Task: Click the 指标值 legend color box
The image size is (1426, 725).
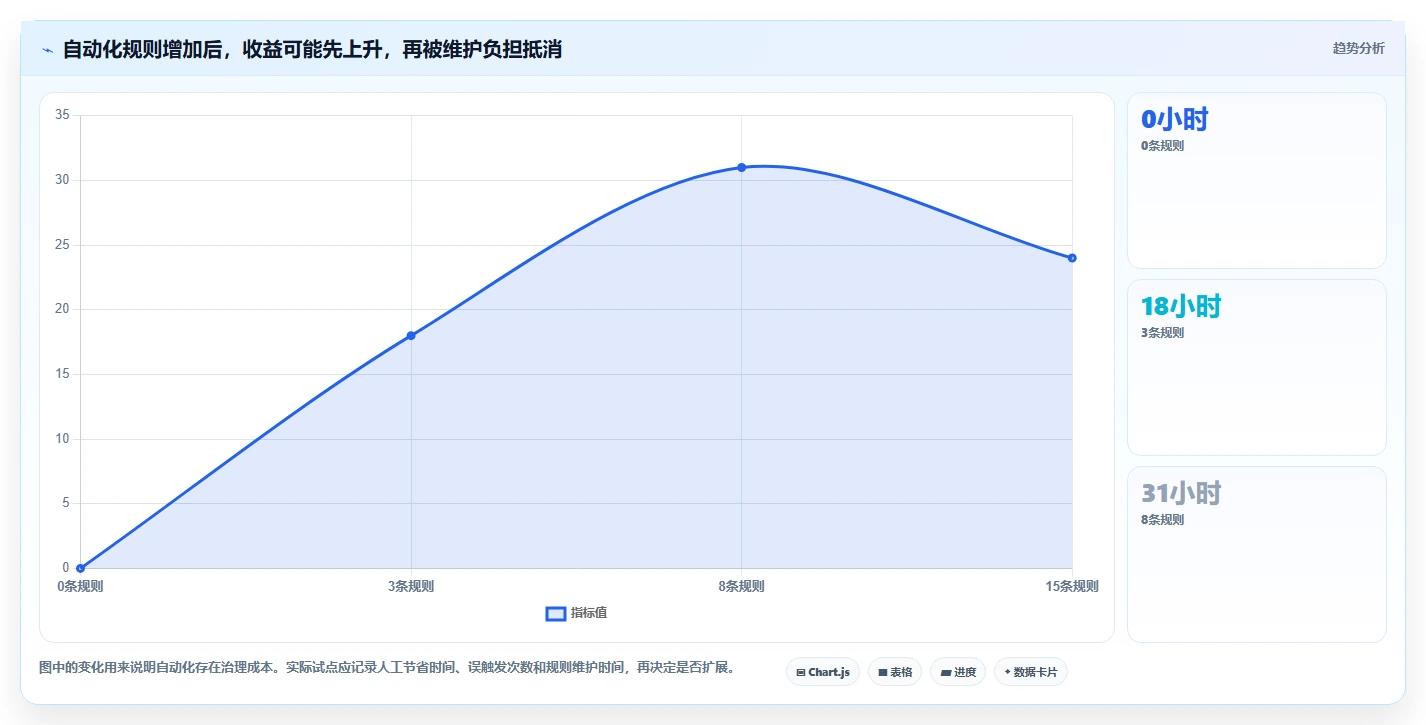Action: [x=556, y=613]
